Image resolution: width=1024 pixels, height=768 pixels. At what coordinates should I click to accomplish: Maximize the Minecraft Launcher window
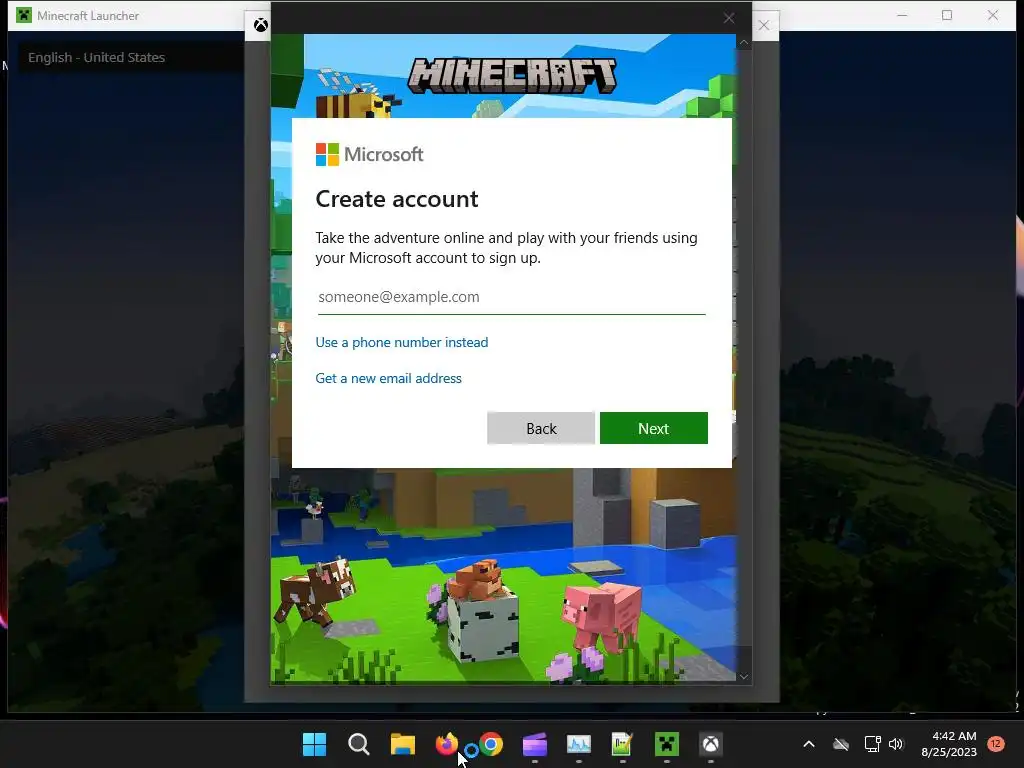(x=947, y=15)
